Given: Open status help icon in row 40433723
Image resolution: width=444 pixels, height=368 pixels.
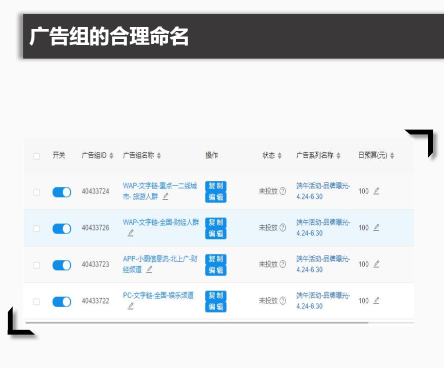Looking at the screenshot, I should pos(283,264).
